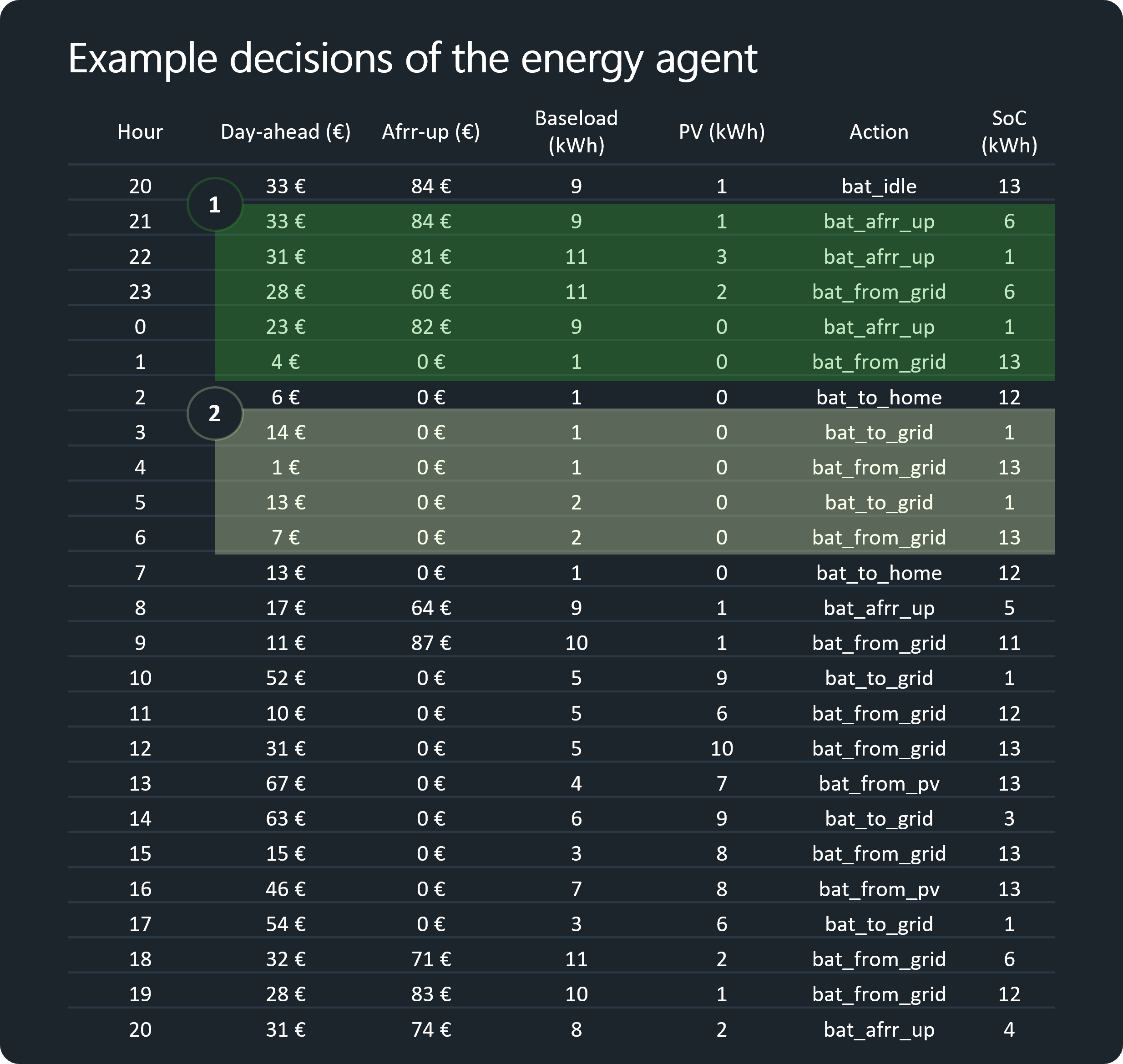Click the circled number 2 marker
Image resolution: width=1123 pixels, height=1064 pixels.
click(x=214, y=413)
